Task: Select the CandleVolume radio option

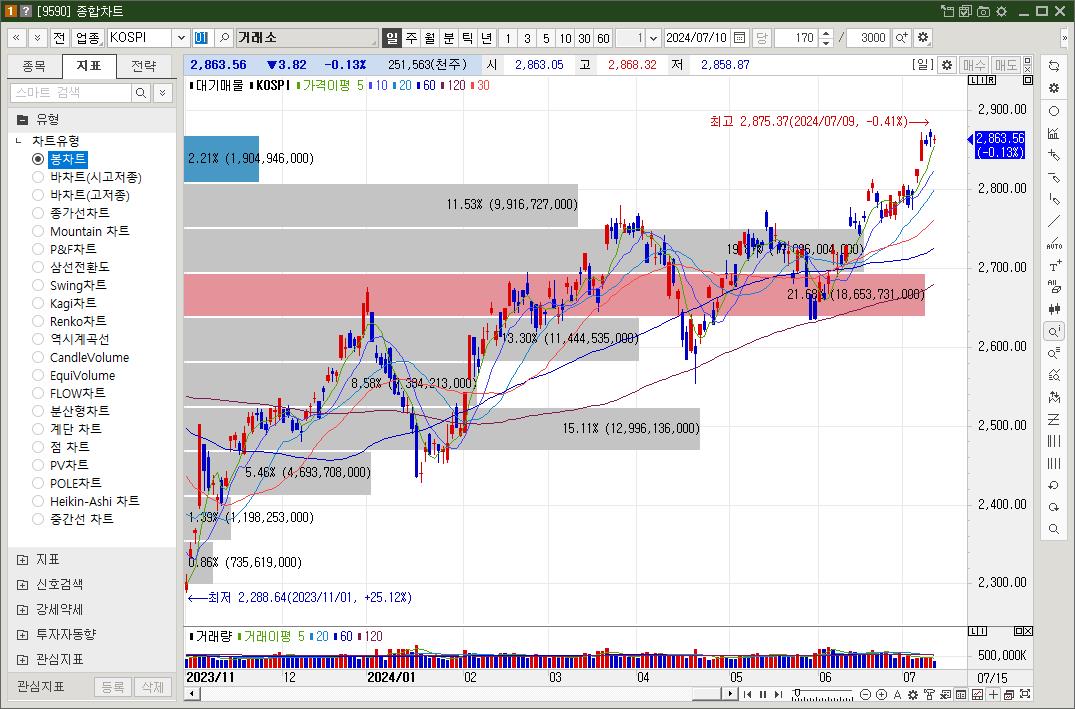Action: coord(38,357)
